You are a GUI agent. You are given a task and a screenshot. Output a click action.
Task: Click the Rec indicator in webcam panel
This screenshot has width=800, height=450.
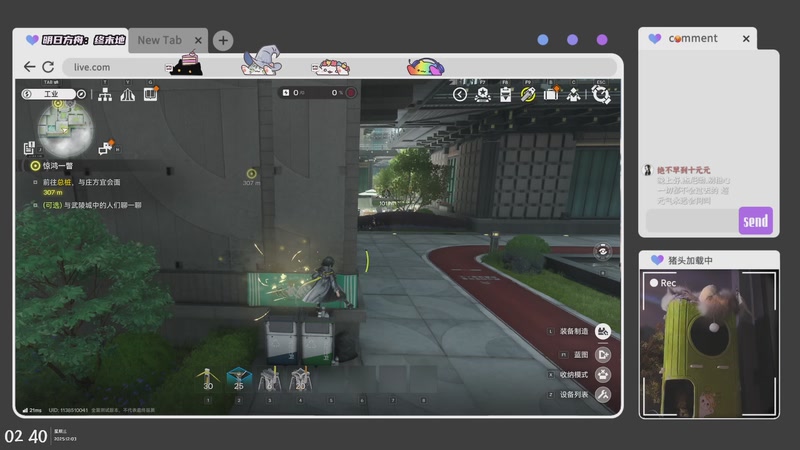point(663,283)
